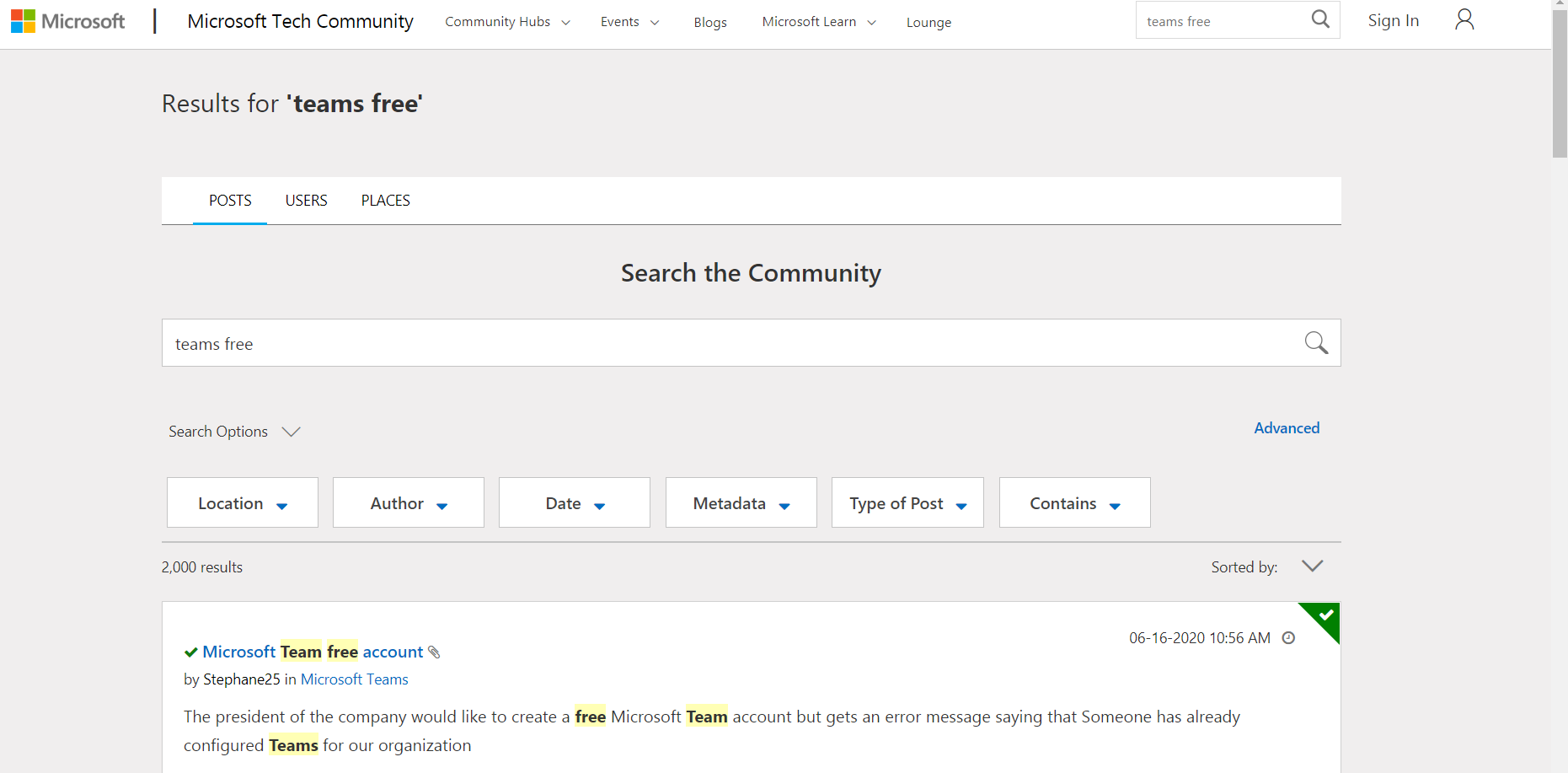The width and height of the screenshot is (1568, 773).
Task: Expand the Community Hubs menu
Action: [507, 22]
